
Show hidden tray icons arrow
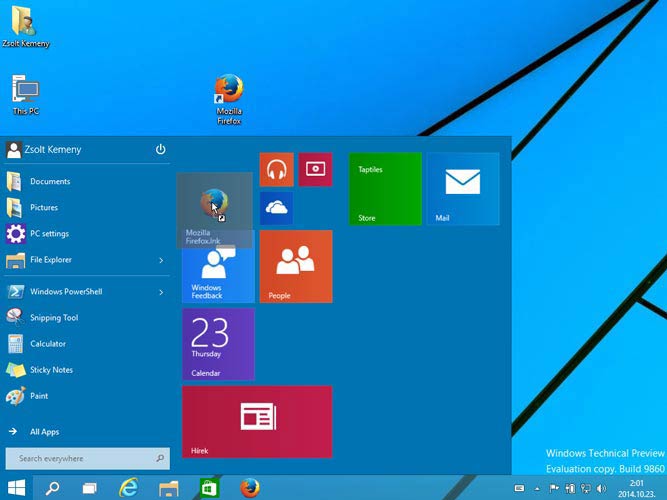click(537, 489)
